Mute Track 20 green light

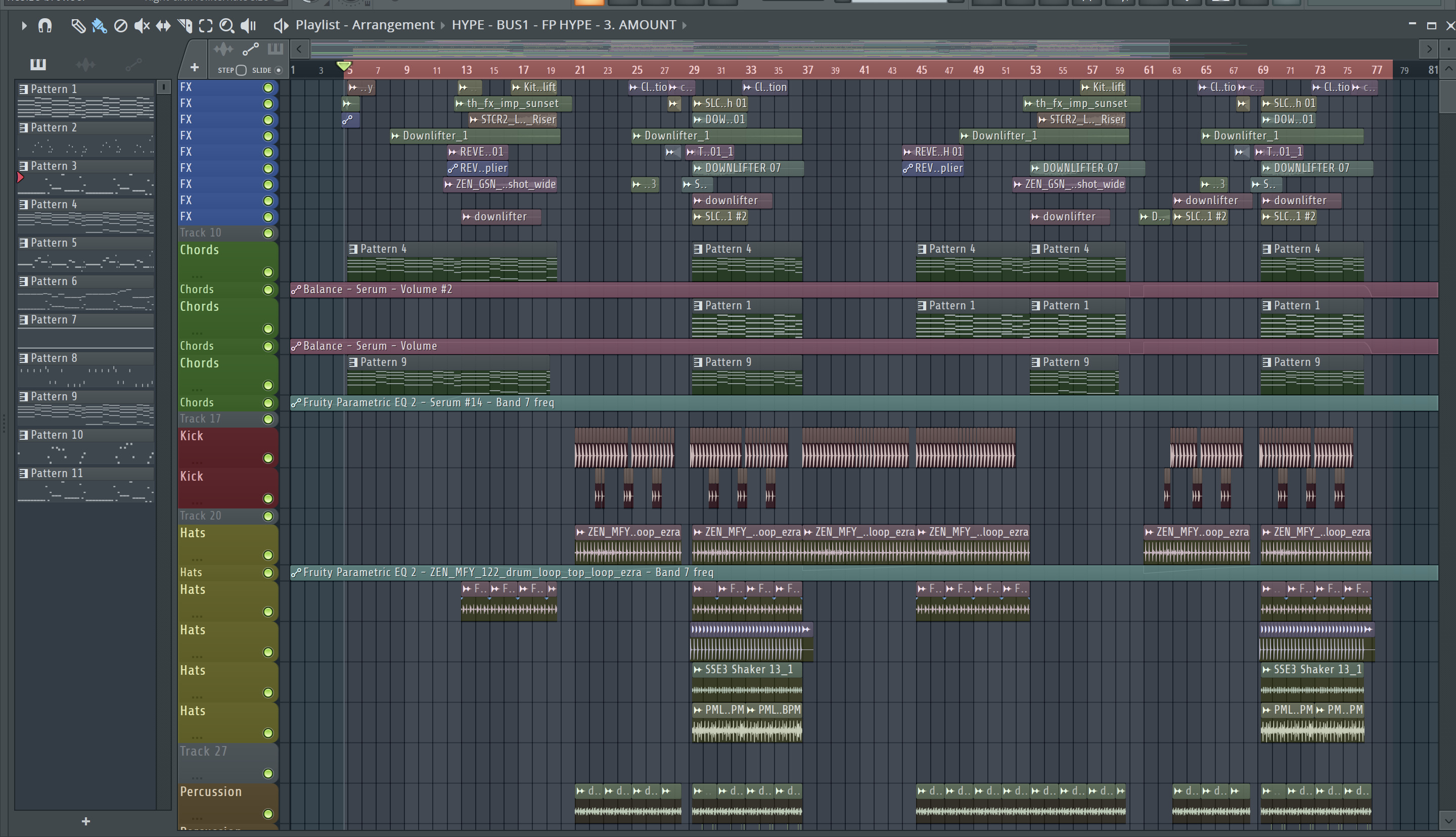(268, 516)
